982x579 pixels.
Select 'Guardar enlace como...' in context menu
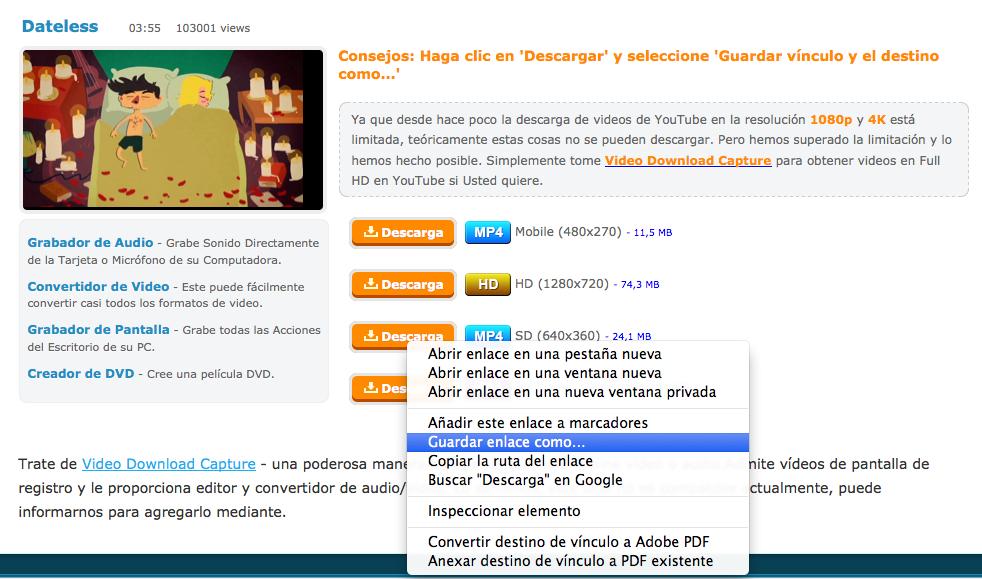pyautogui.click(x=506, y=442)
